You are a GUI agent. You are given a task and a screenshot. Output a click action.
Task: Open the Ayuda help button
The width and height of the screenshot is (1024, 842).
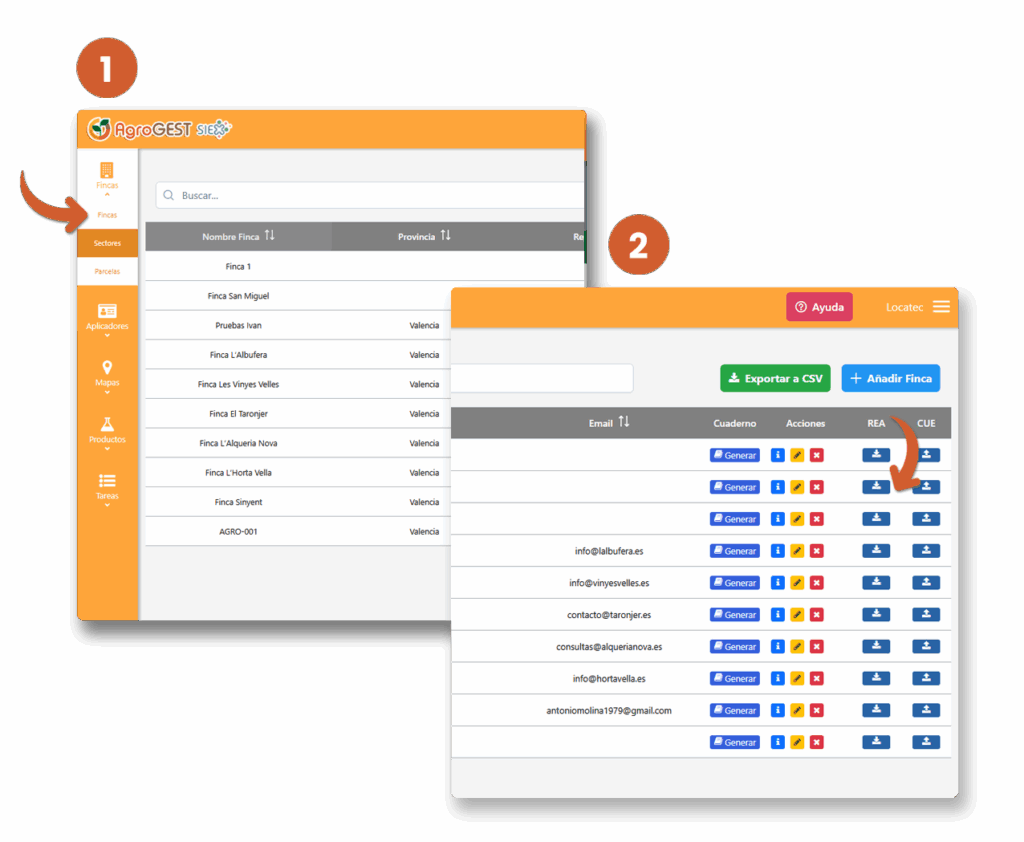(x=819, y=307)
